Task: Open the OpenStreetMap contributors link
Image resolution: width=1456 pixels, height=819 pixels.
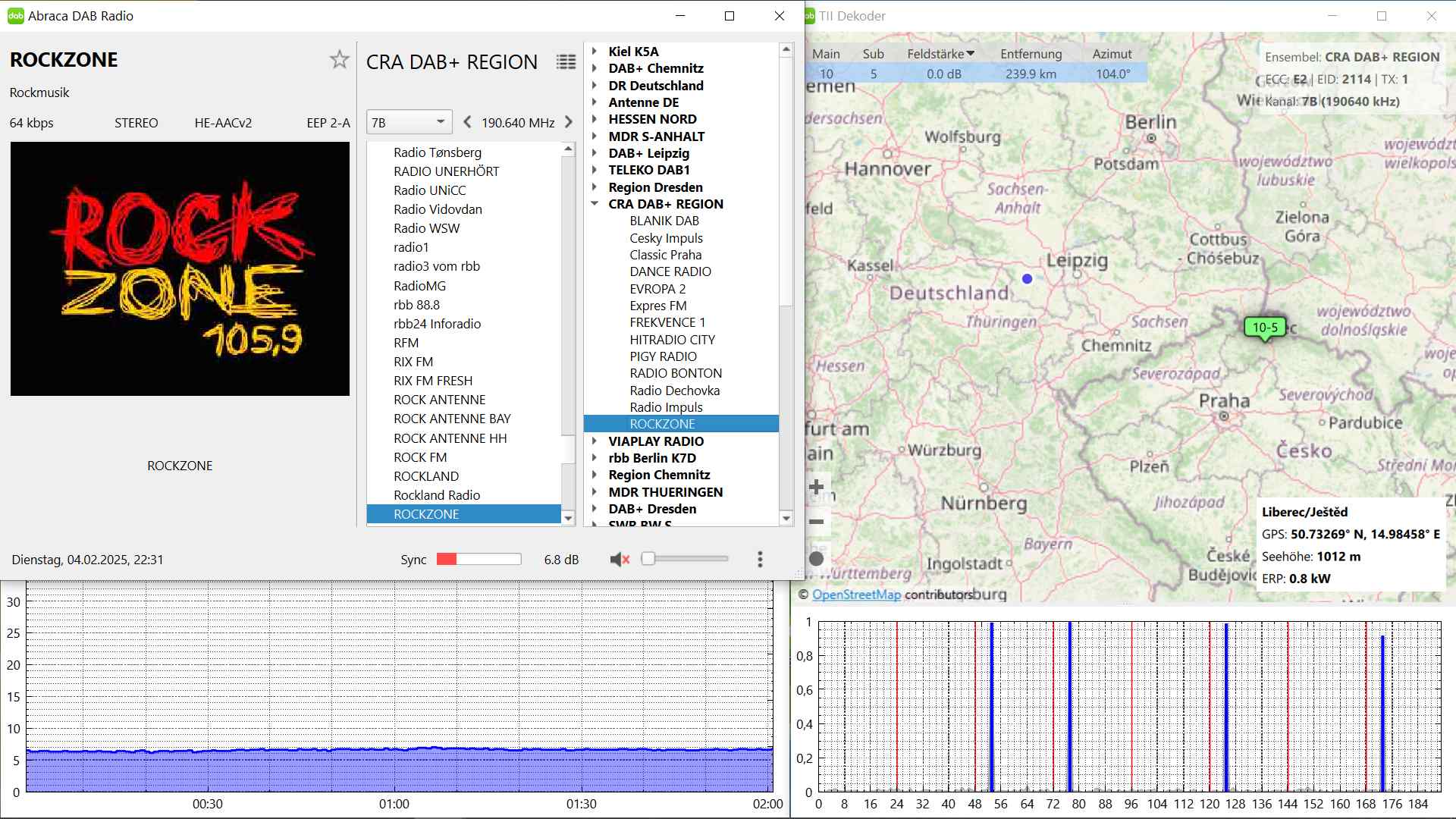Action: (x=856, y=595)
